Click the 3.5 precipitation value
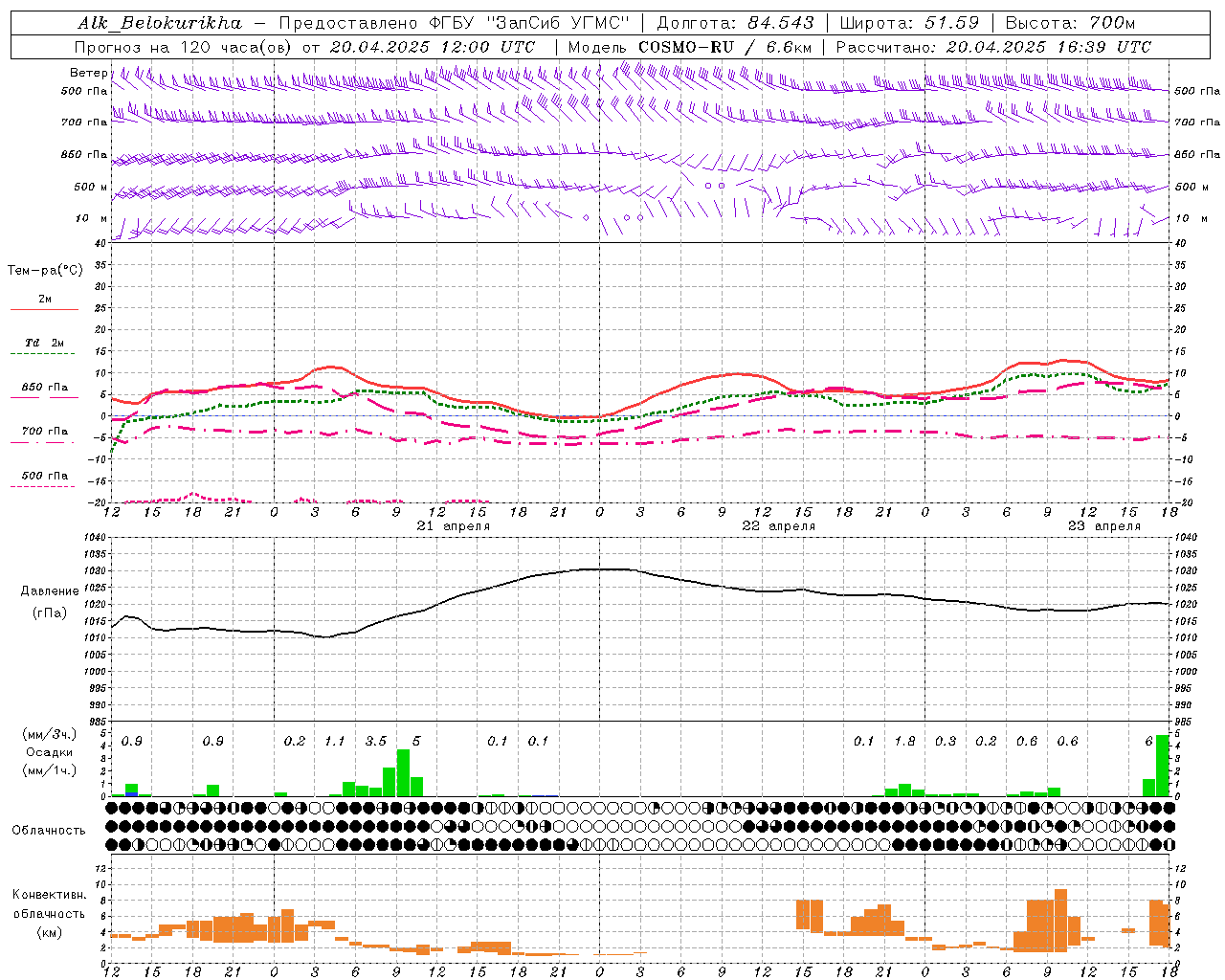This screenshot has height=980, width=1225. point(376,742)
